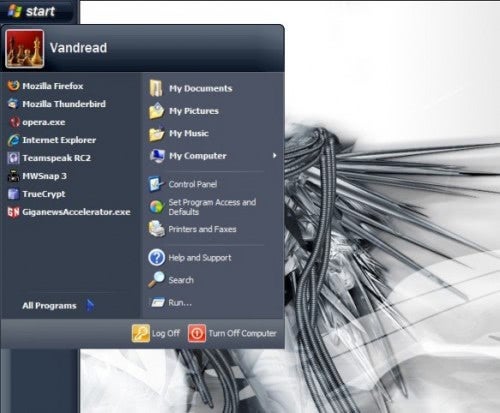Select the My Pictures text entry
This screenshot has height=413, width=500.
[194, 111]
